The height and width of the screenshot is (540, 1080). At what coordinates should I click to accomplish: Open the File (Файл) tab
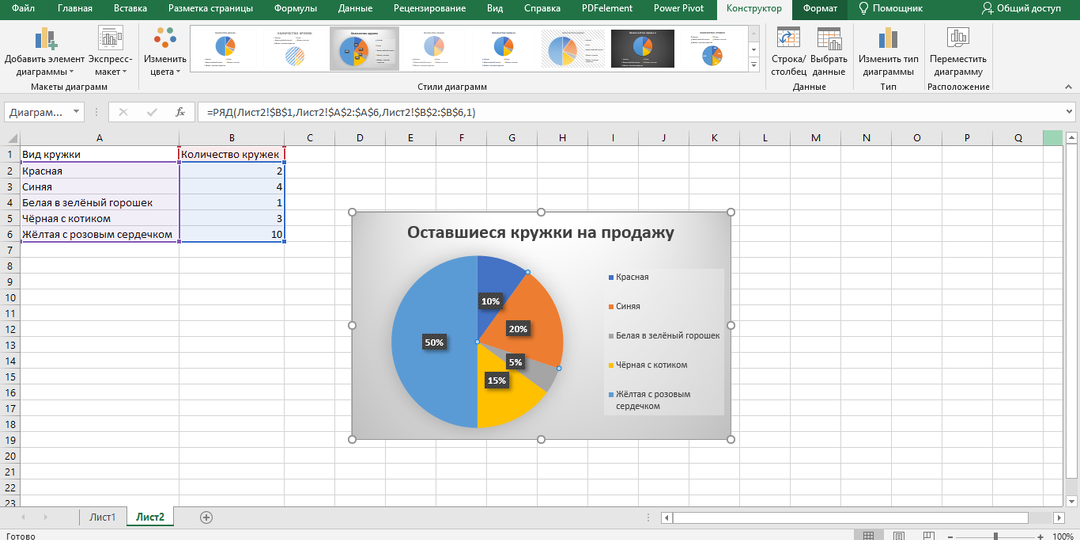[x=24, y=9]
